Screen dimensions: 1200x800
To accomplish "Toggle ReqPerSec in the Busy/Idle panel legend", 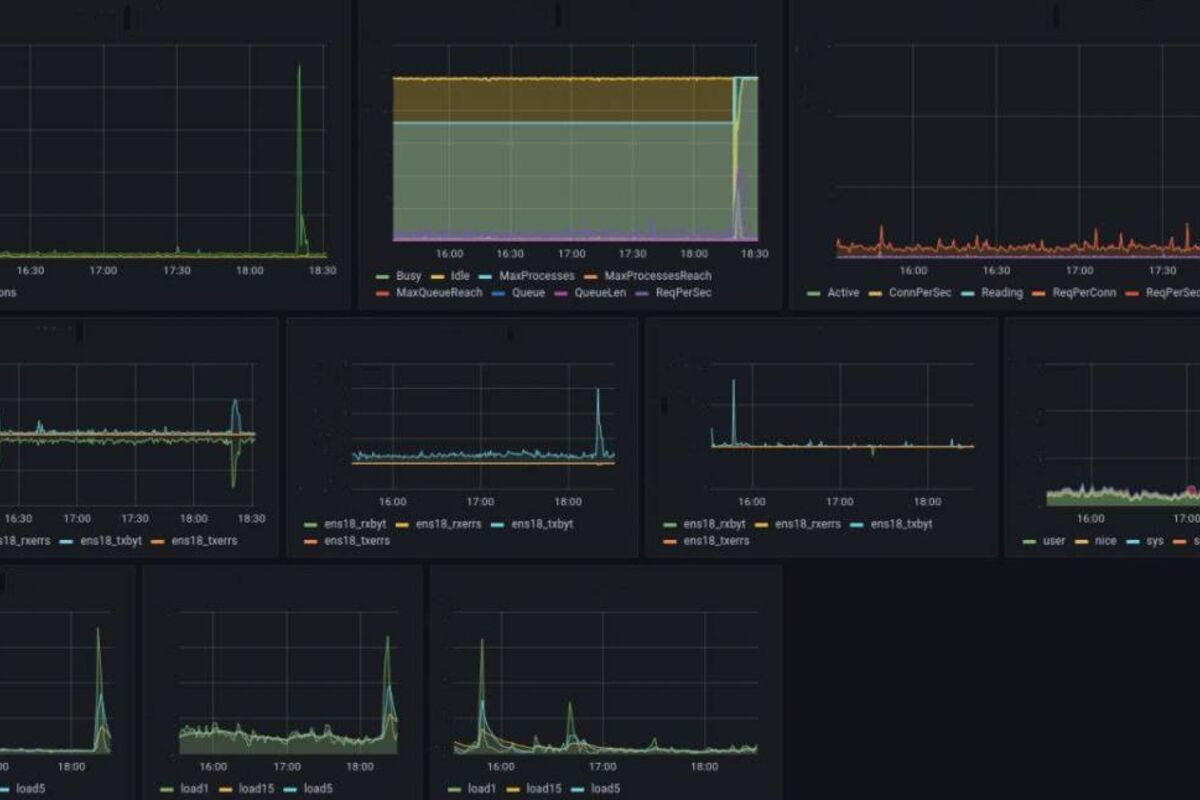I will [684, 293].
